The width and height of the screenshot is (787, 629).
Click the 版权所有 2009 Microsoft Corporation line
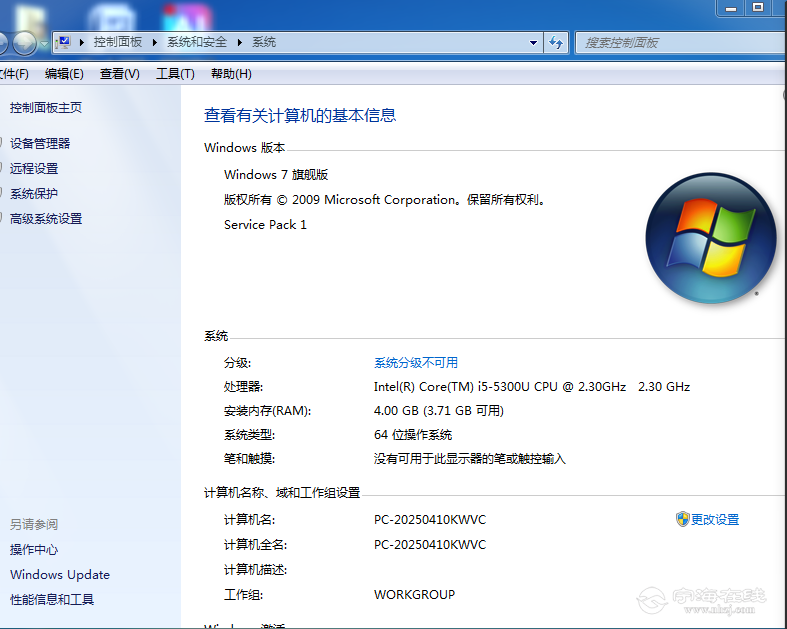384,200
